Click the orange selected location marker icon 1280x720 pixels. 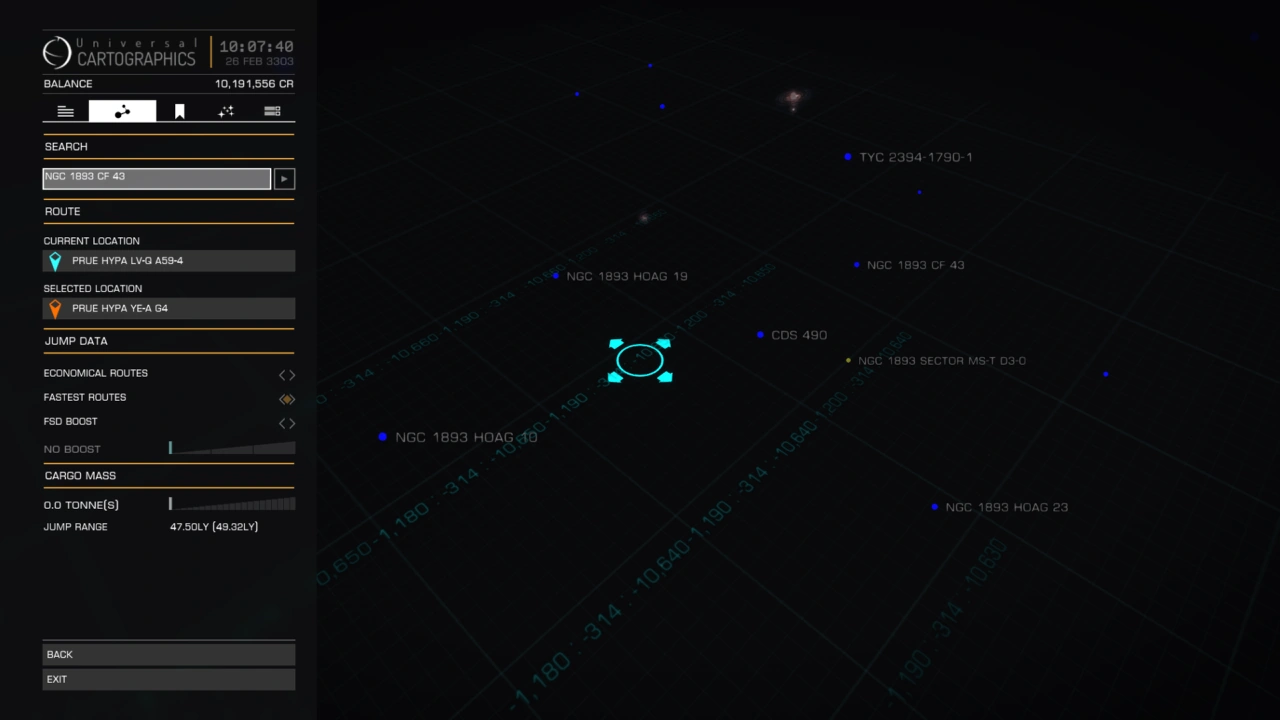click(55, 309)
